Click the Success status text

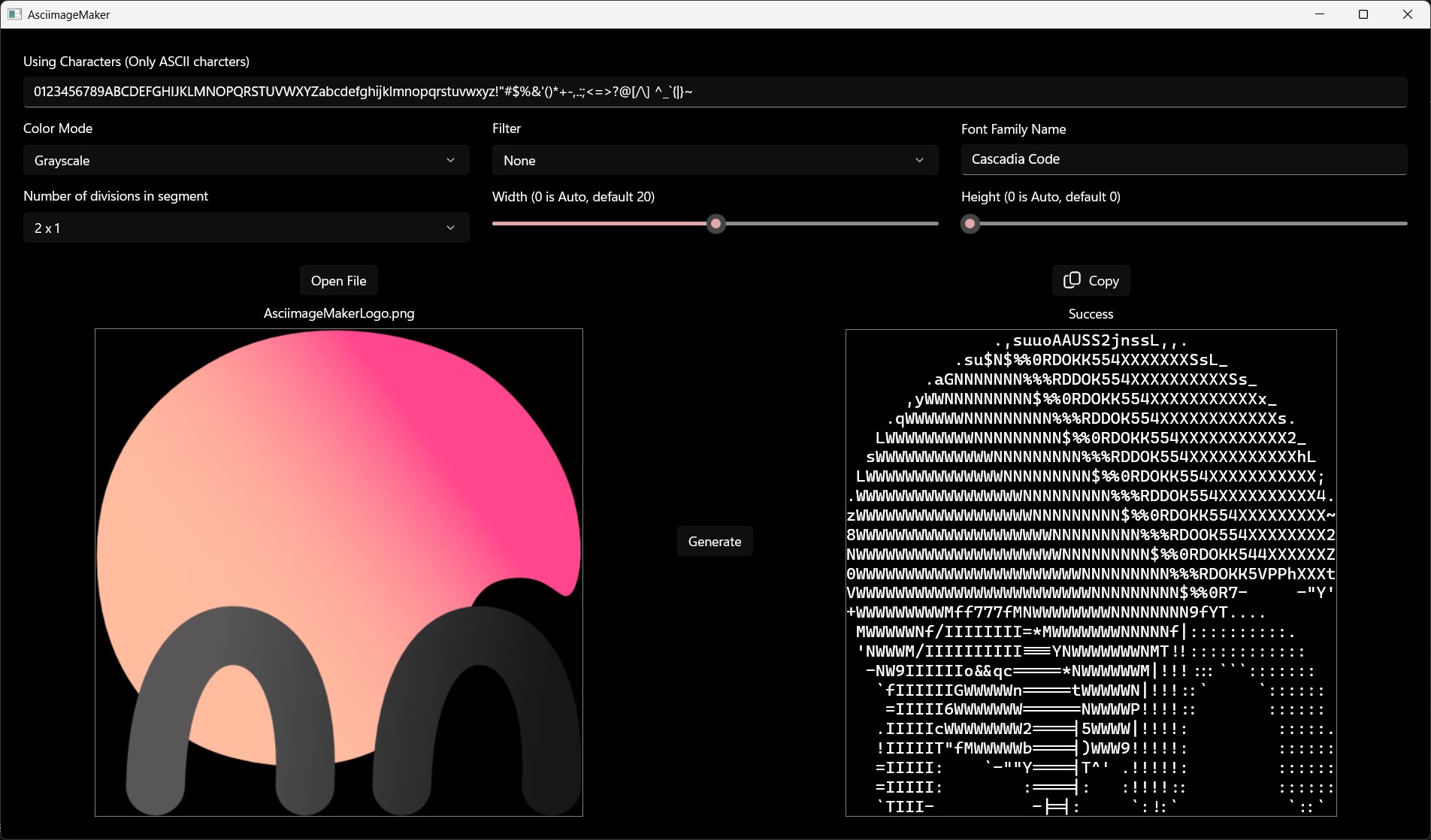[1091, 314]
